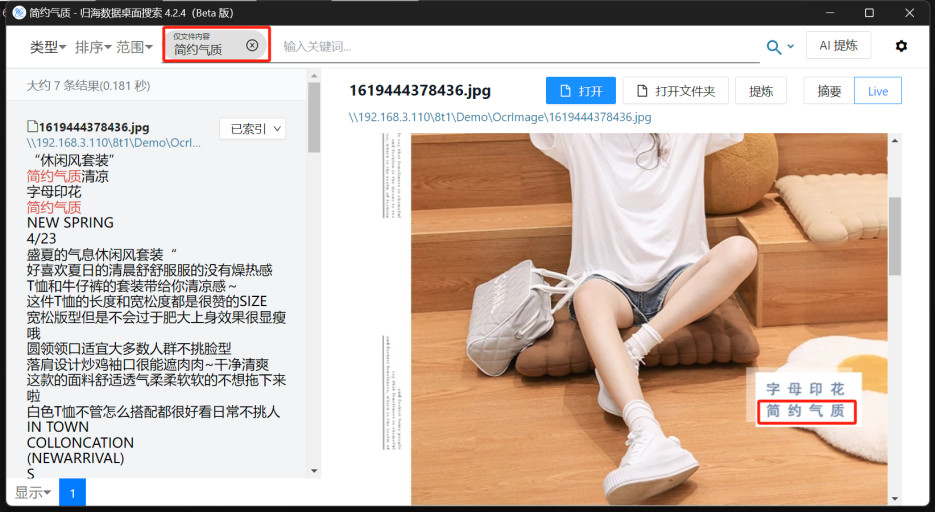The width and height of the screenshot is (935, 512).
Task: Go to results page 1
Action: [72, 492]
